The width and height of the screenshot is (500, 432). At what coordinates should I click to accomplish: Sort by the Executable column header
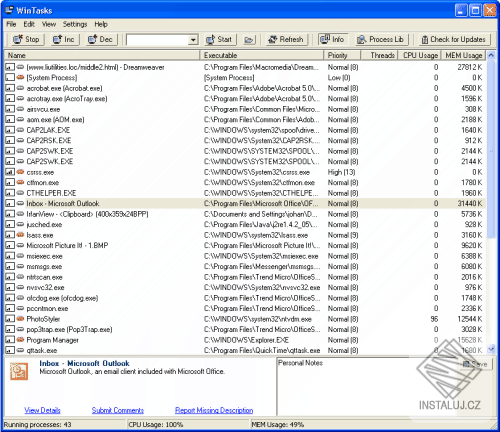262,55
